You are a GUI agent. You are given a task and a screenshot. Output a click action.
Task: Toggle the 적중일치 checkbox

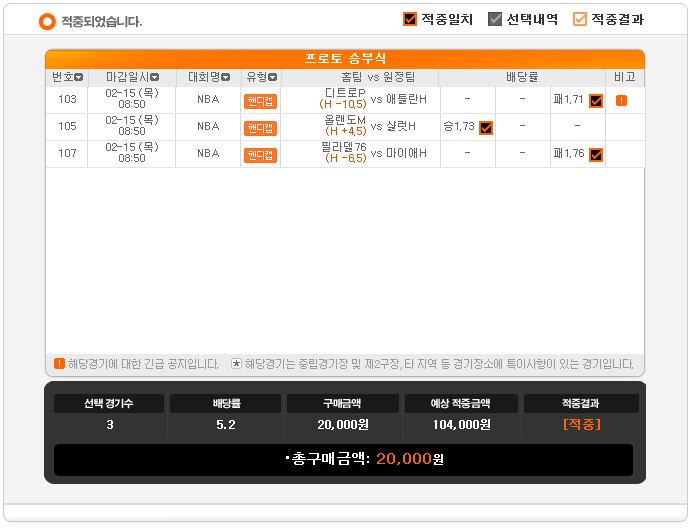[x=410, y=19]
